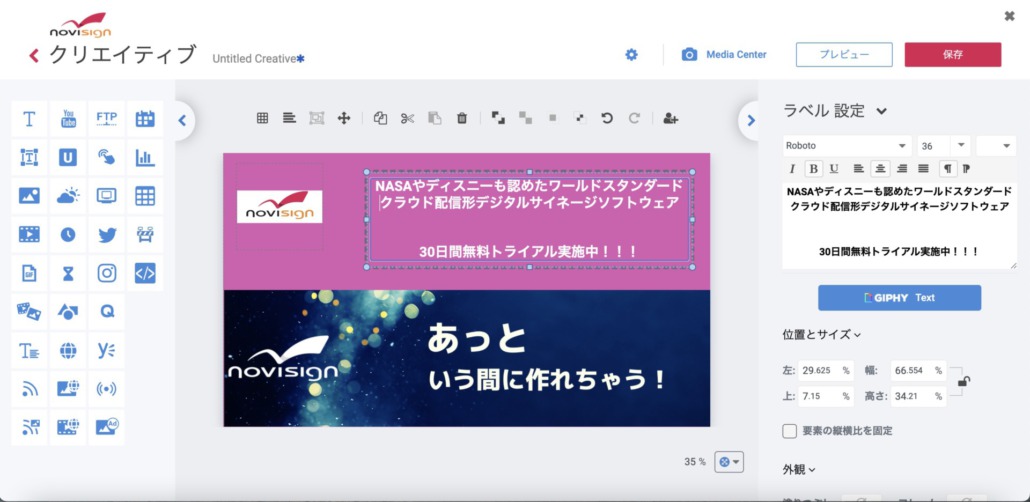This screenshot has height=502, width=1030.
Task: Open the Media Center link
Action: pos(724,55)
